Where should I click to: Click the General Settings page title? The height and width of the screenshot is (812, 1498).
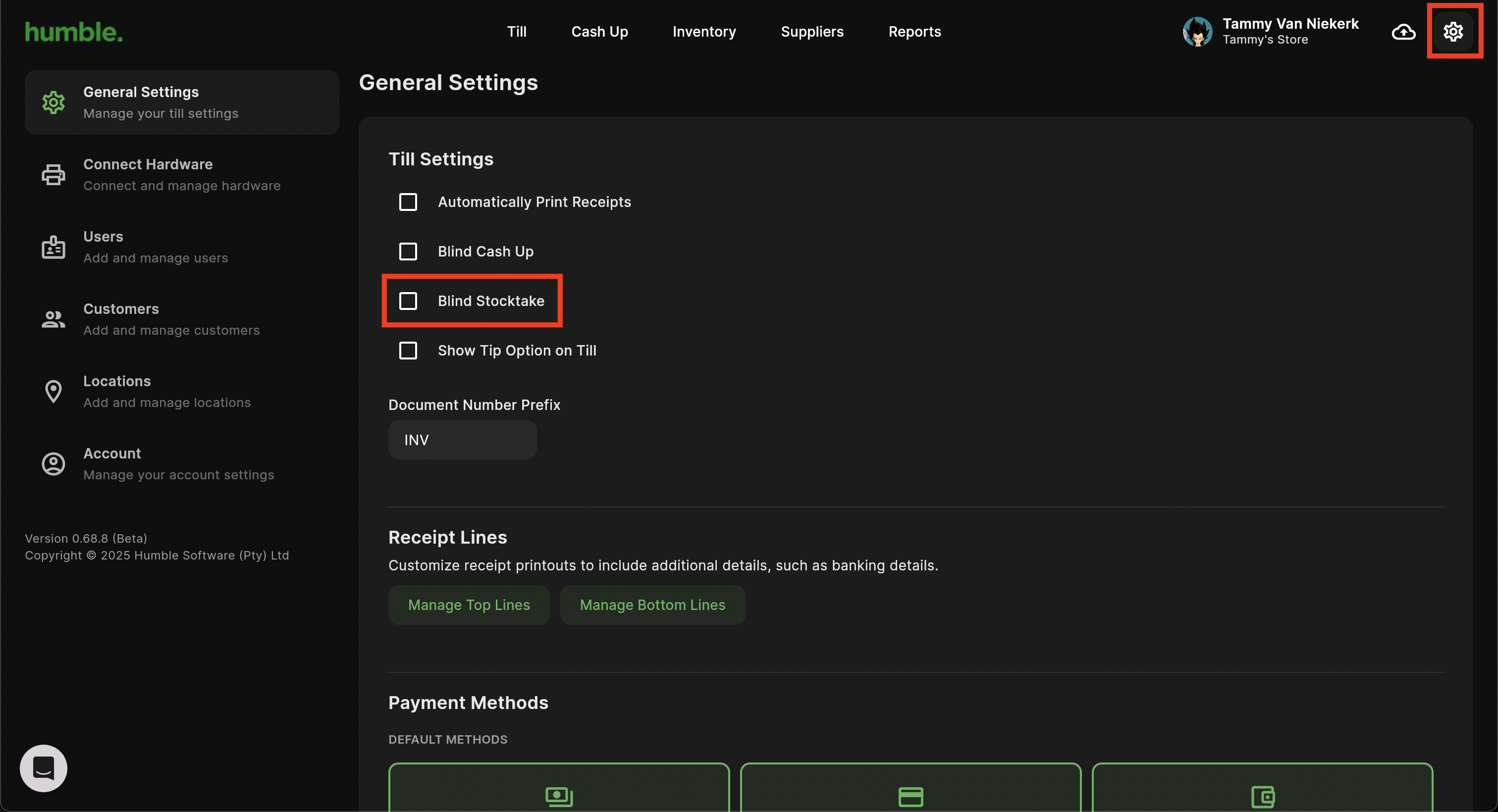coord(448,83)
